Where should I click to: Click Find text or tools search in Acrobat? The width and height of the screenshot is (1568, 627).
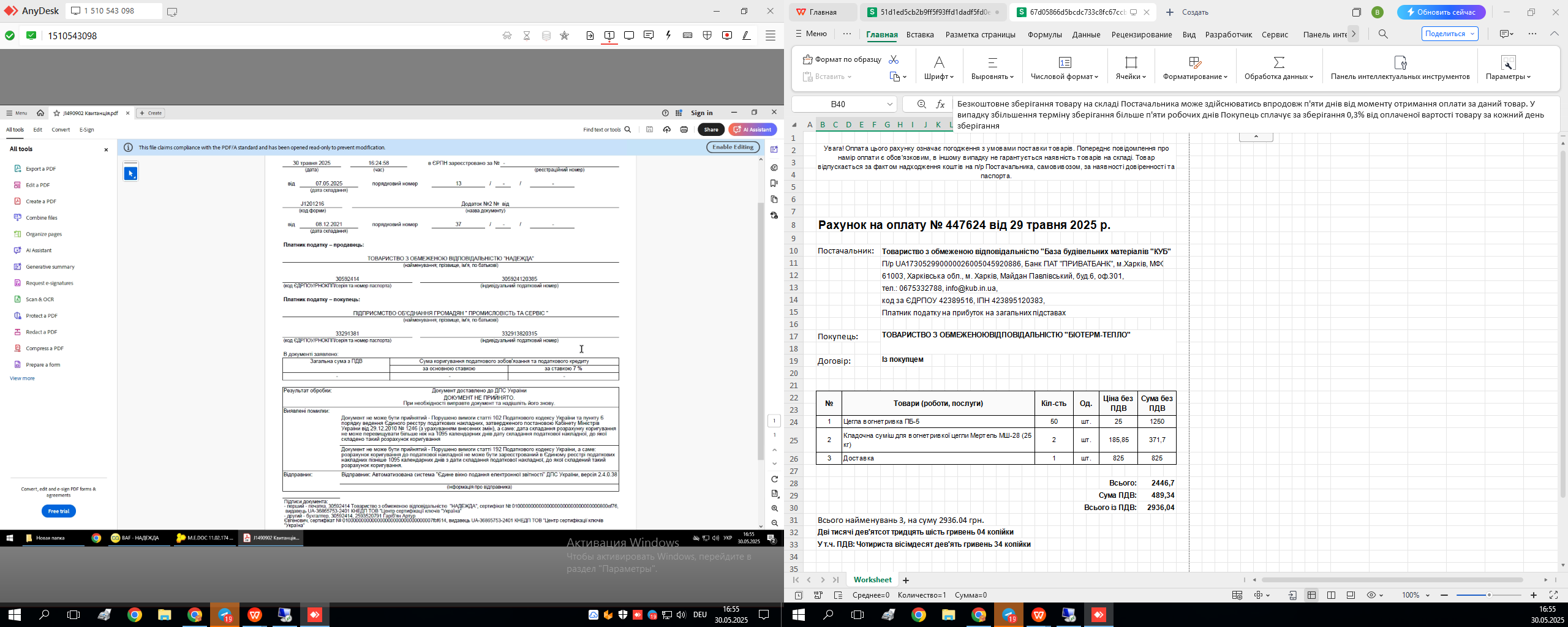pos(607,129)
